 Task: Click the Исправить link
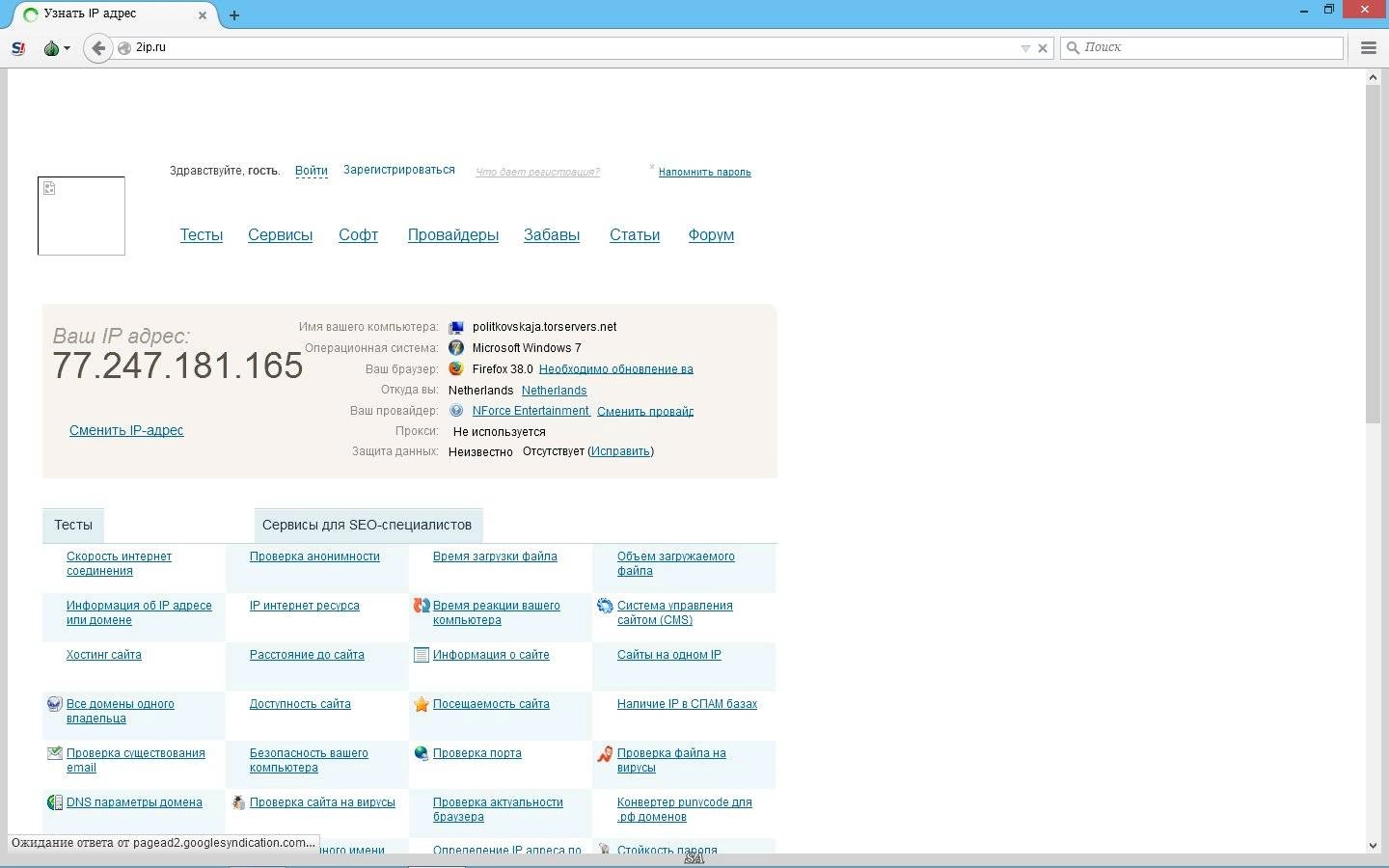(621, 451)
